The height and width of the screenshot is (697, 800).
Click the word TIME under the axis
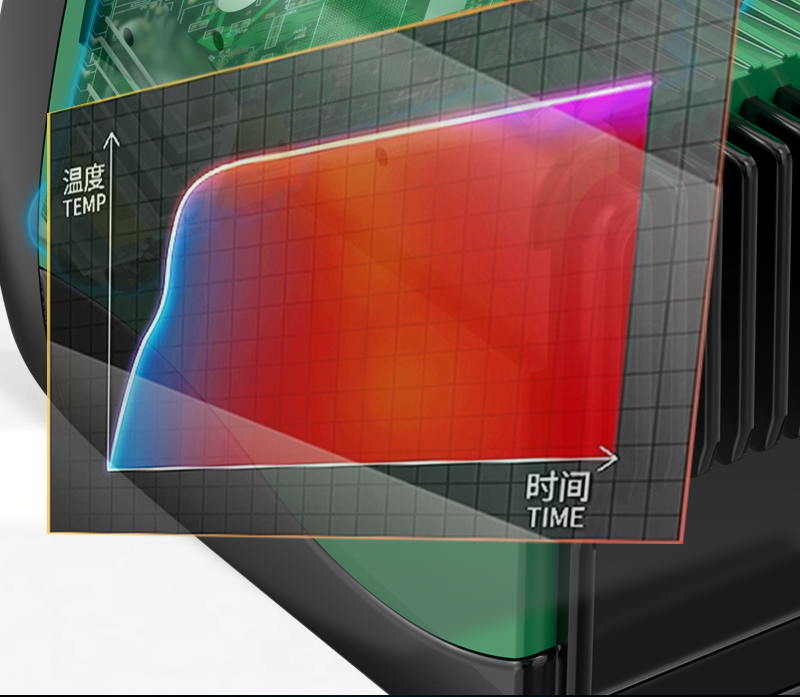(x=555, y=517)
